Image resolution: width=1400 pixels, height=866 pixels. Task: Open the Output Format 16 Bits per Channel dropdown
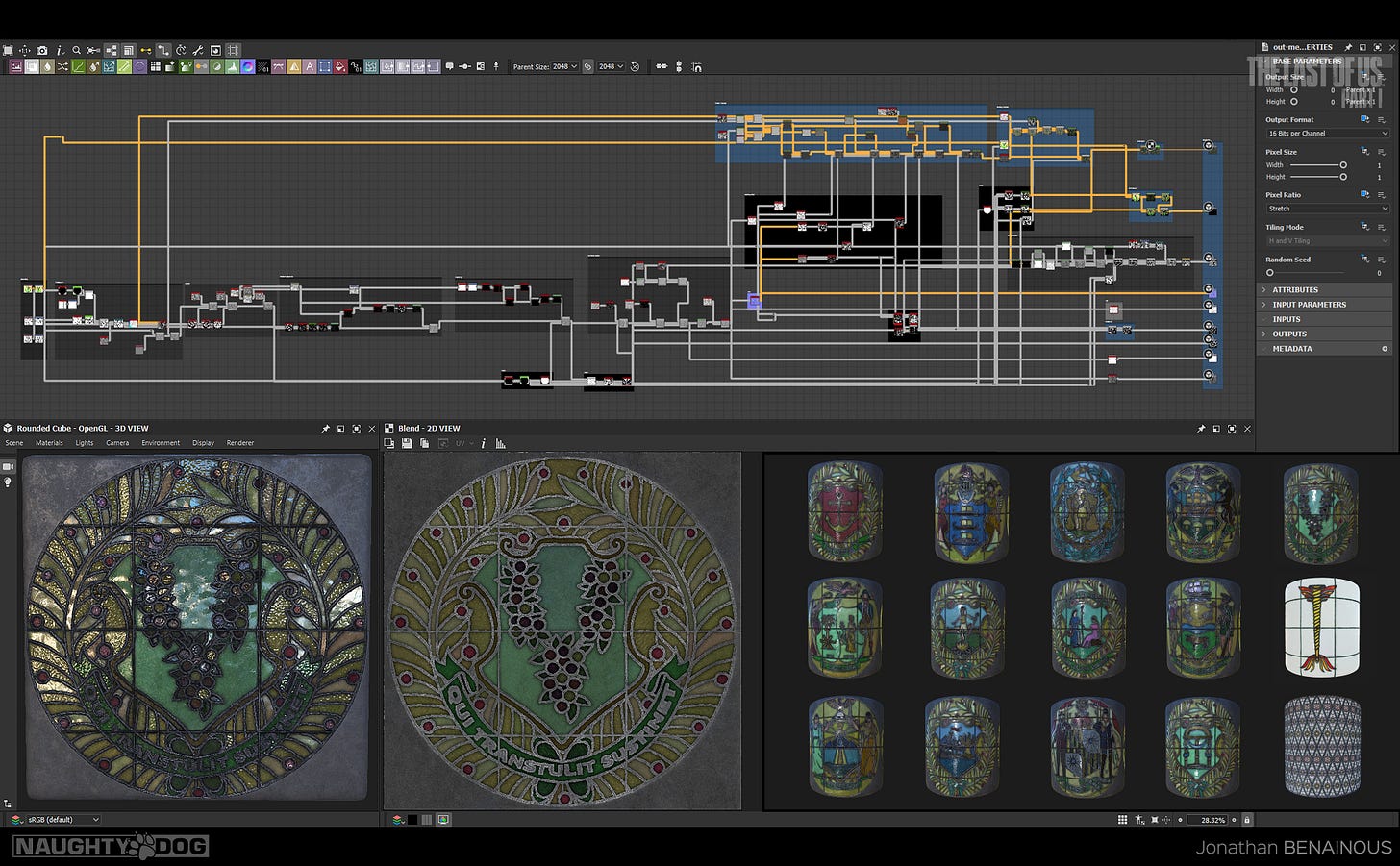point(1327,134)
